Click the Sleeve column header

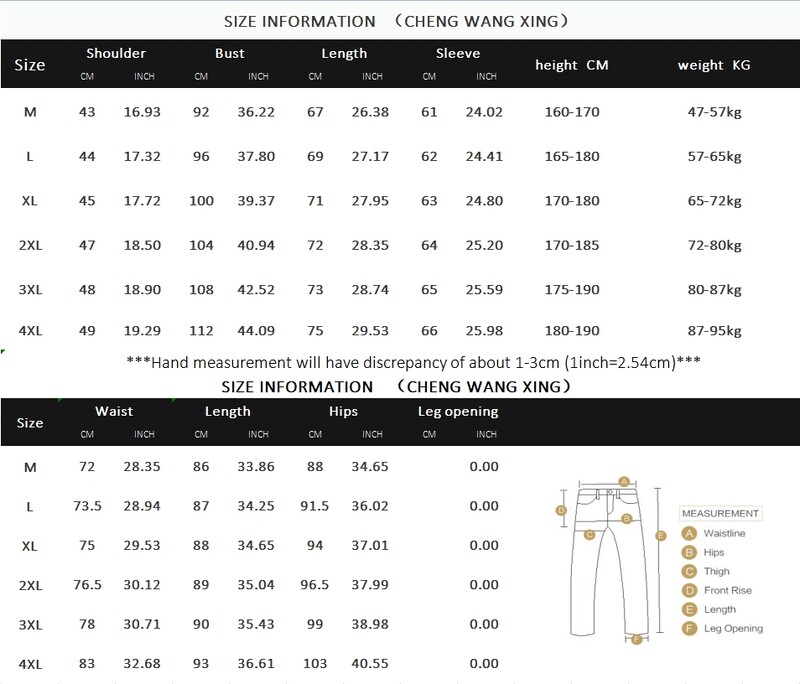[x=458, y=54]
